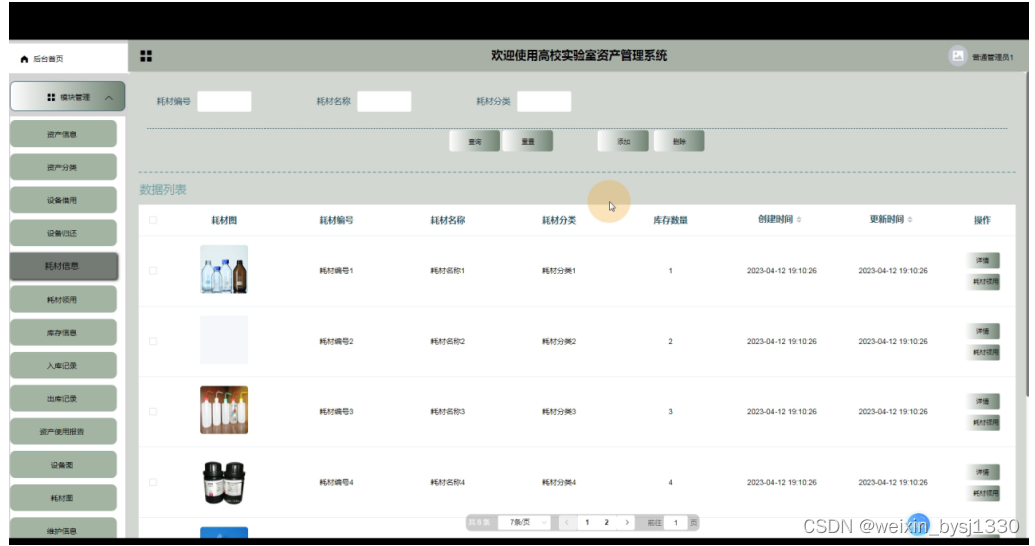Open 维护信息 in the sidebar
Viewport: 1035px width, 546px height.
[63, 529]
